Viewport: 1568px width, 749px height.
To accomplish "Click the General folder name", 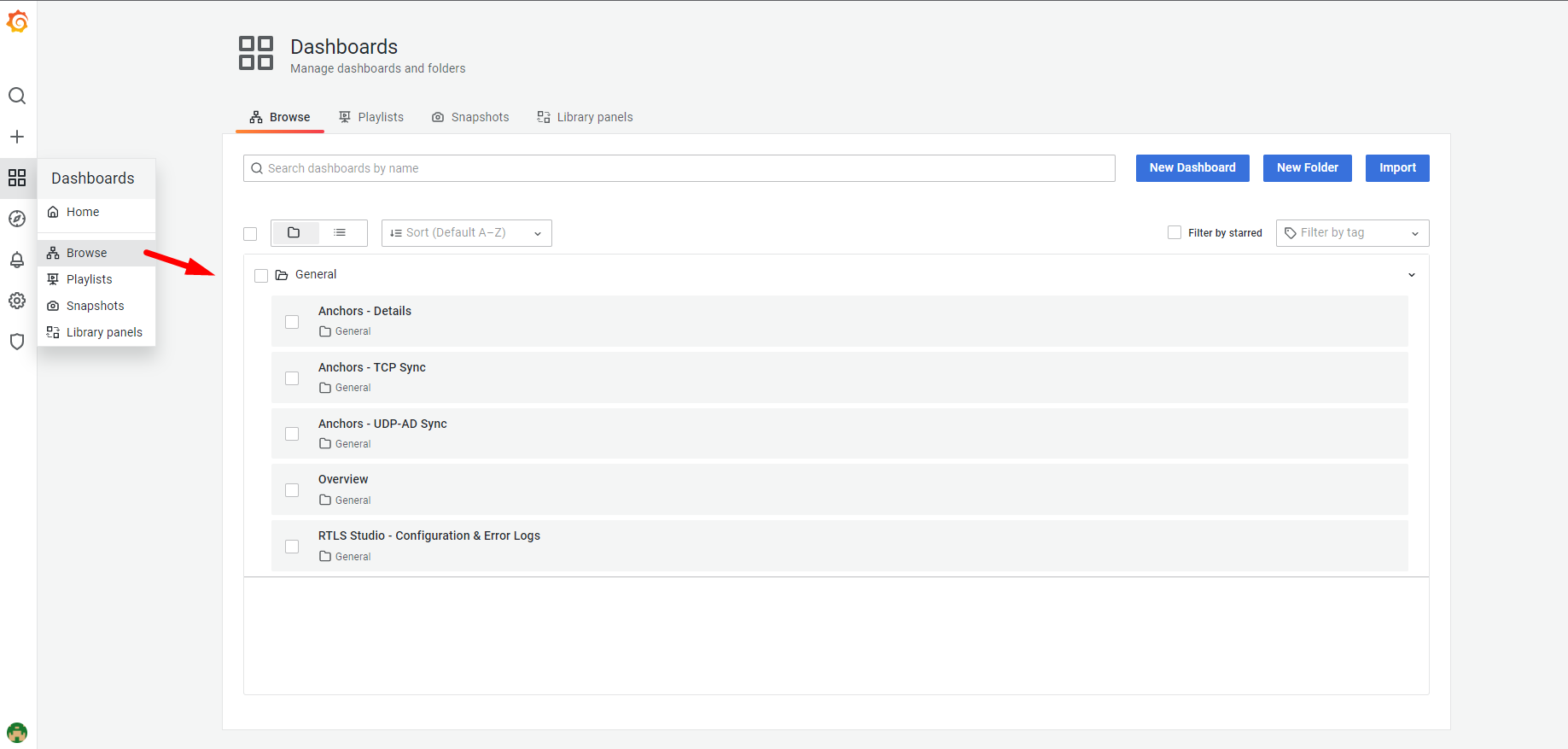I will (x=316, y=274).
